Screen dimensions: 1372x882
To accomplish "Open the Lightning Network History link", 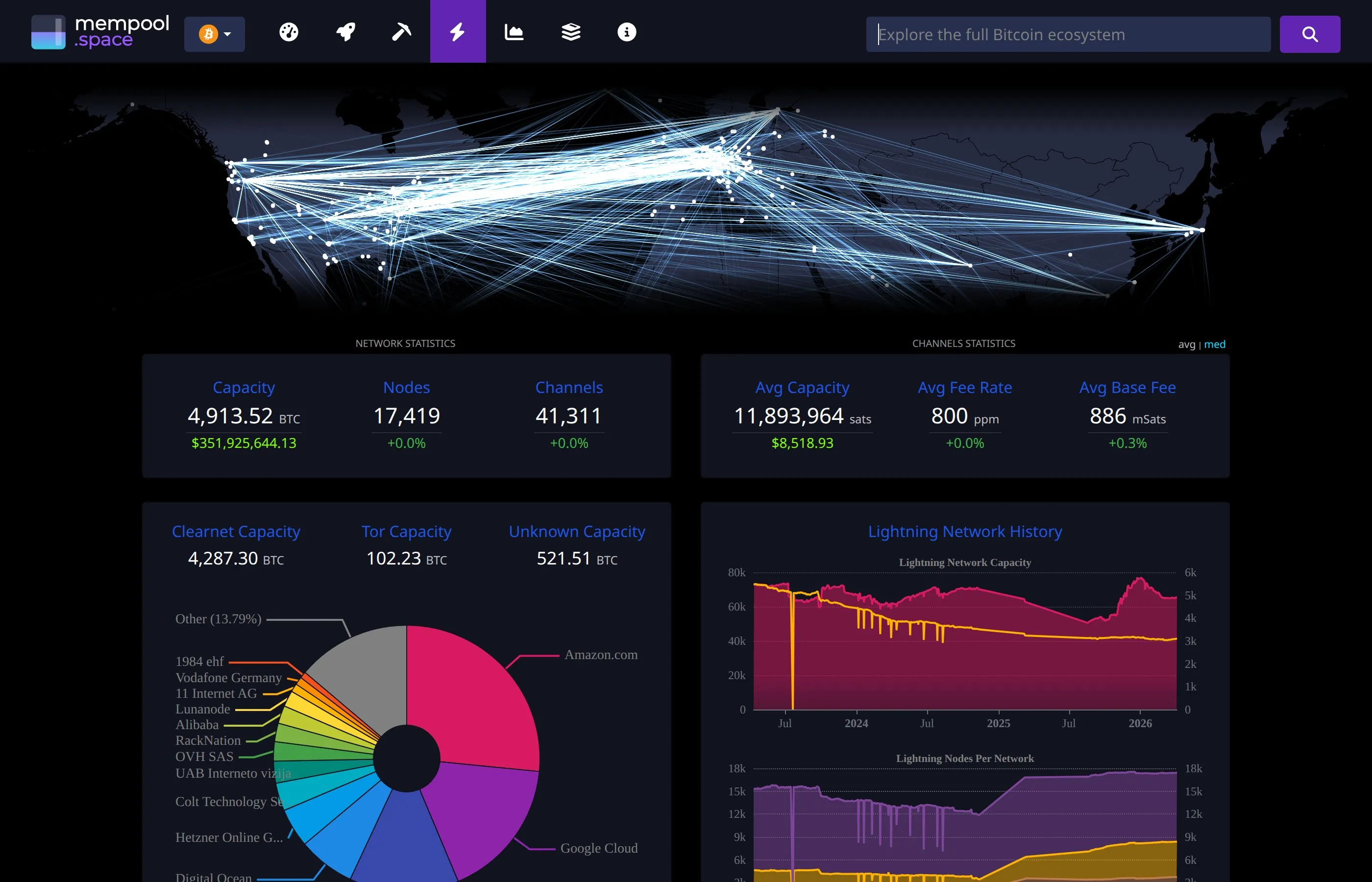I will [x=965, y=532].
